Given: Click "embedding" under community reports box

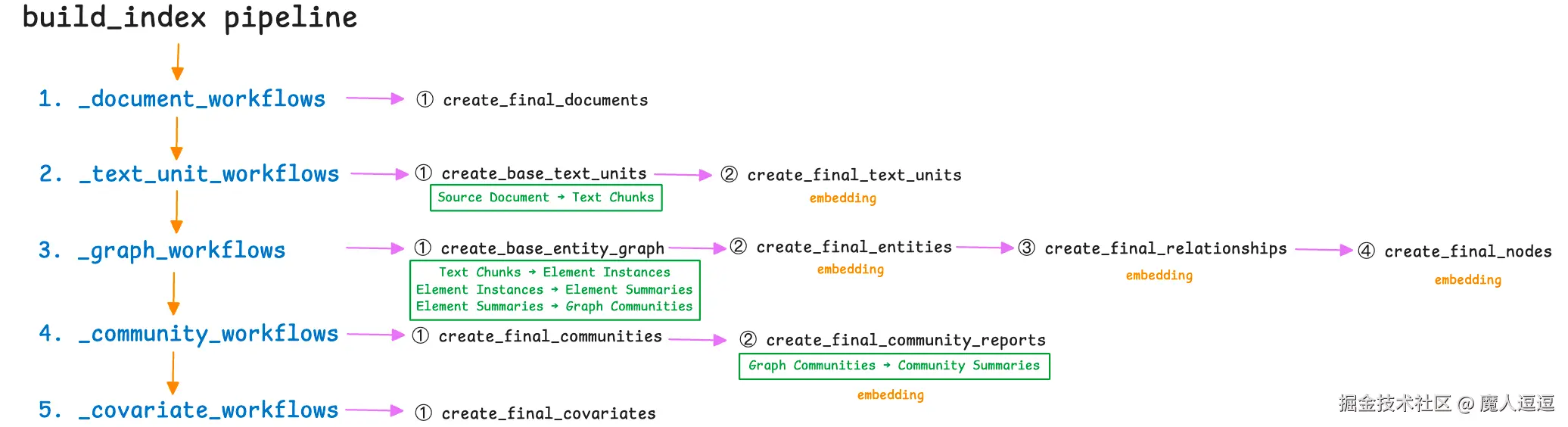Looking at the screenshot, I should pyautogui.click(x=890, y=395).
